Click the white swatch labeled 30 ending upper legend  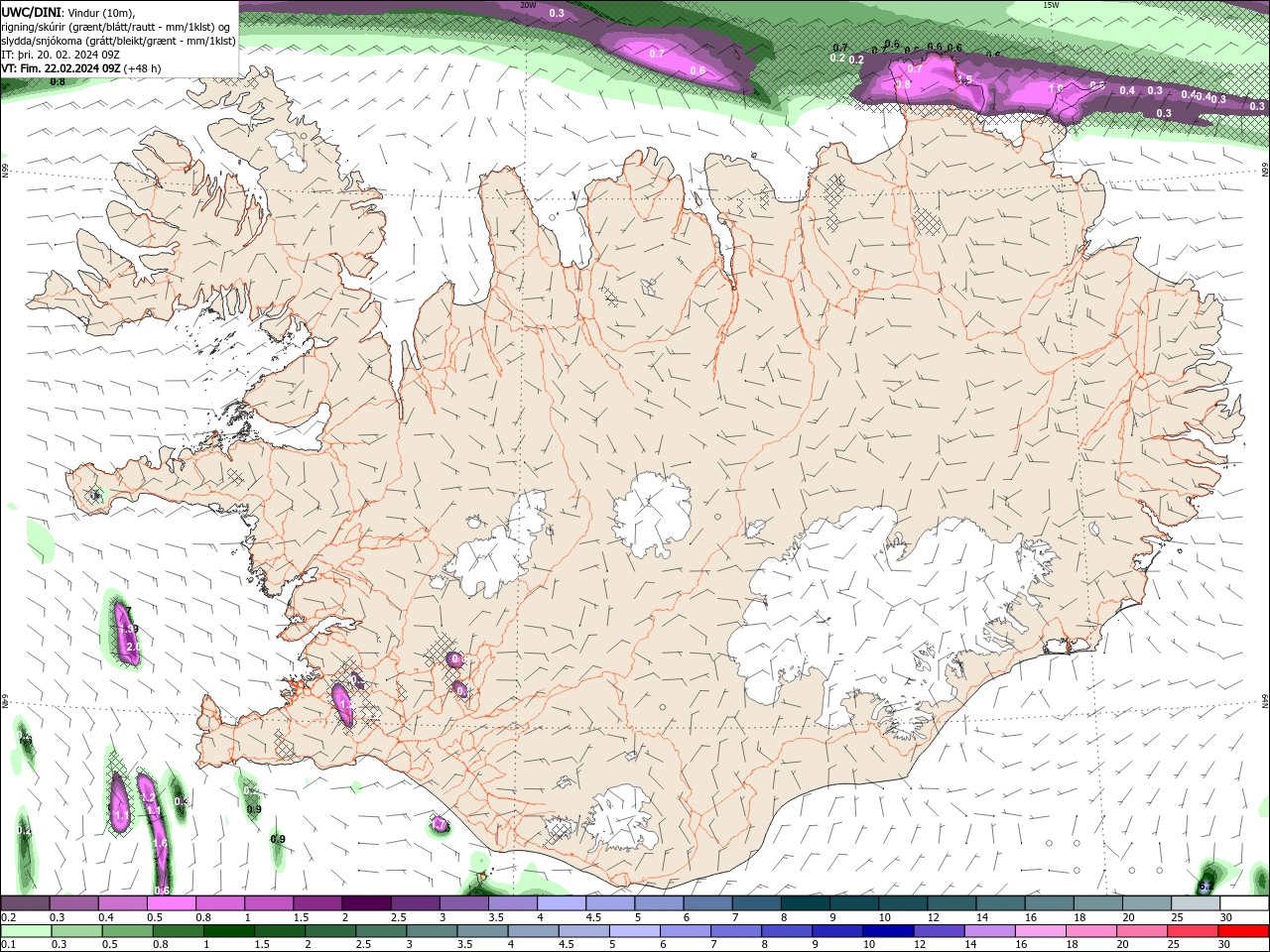click(1244, 903)
